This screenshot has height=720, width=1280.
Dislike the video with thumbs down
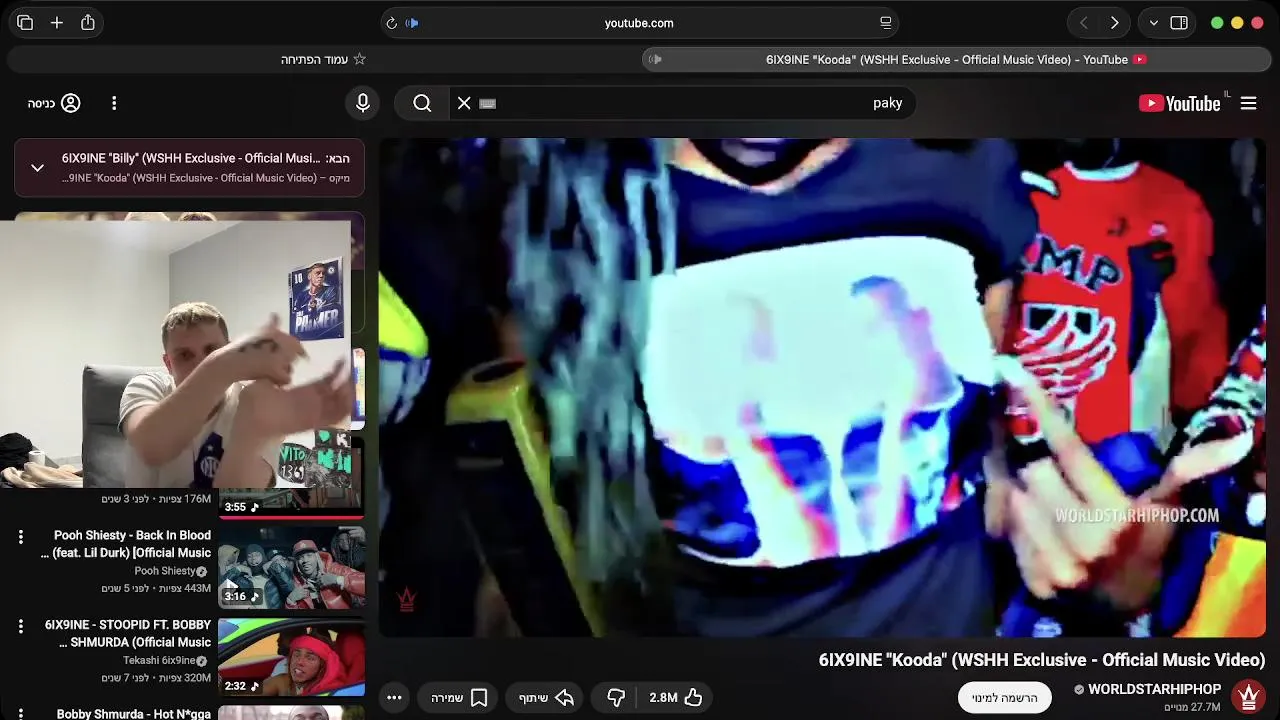click(x=616, y=697)
